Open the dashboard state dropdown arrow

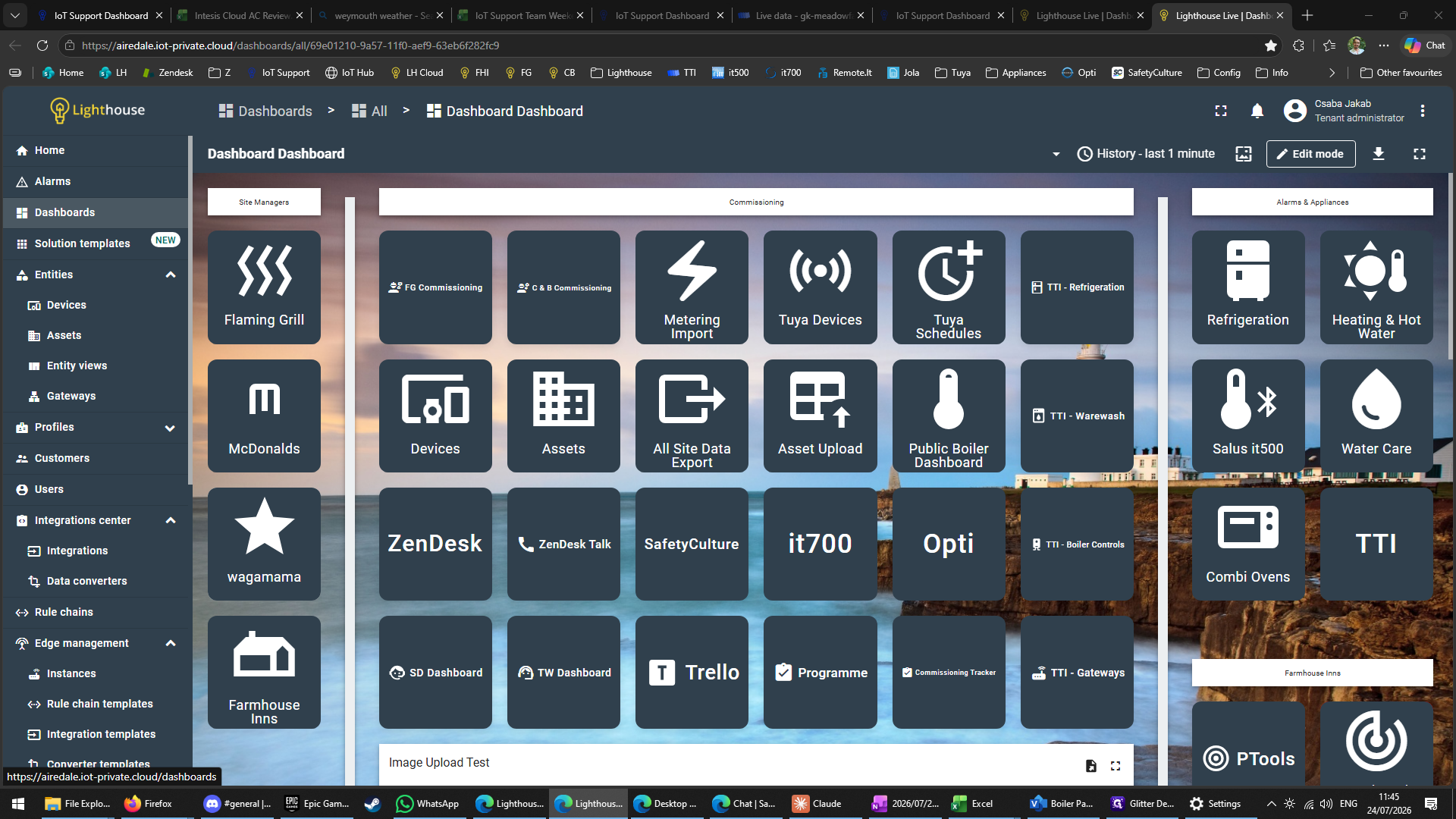(1056, 154)
